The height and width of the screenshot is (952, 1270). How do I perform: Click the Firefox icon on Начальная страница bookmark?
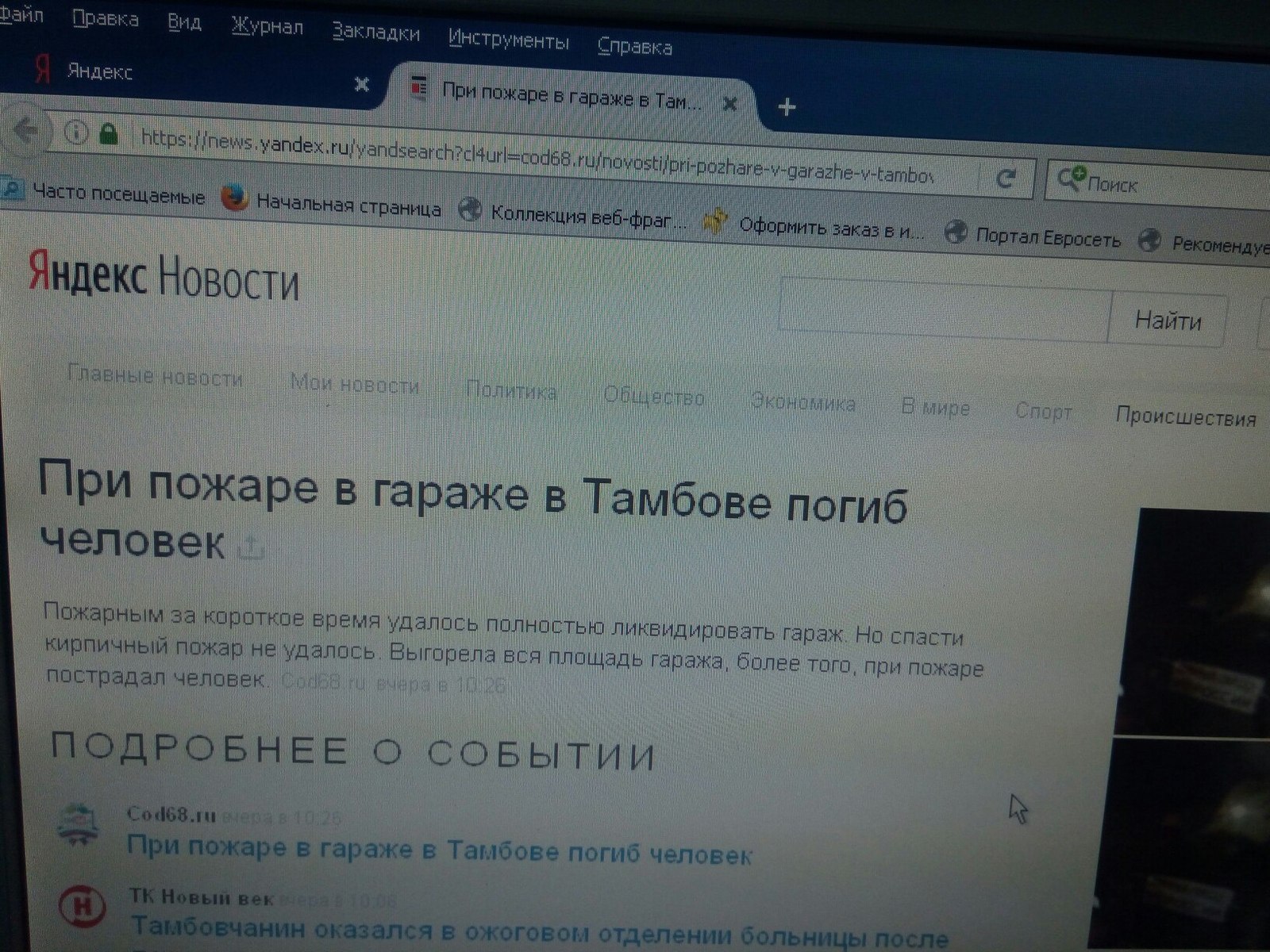coord(235,198)
